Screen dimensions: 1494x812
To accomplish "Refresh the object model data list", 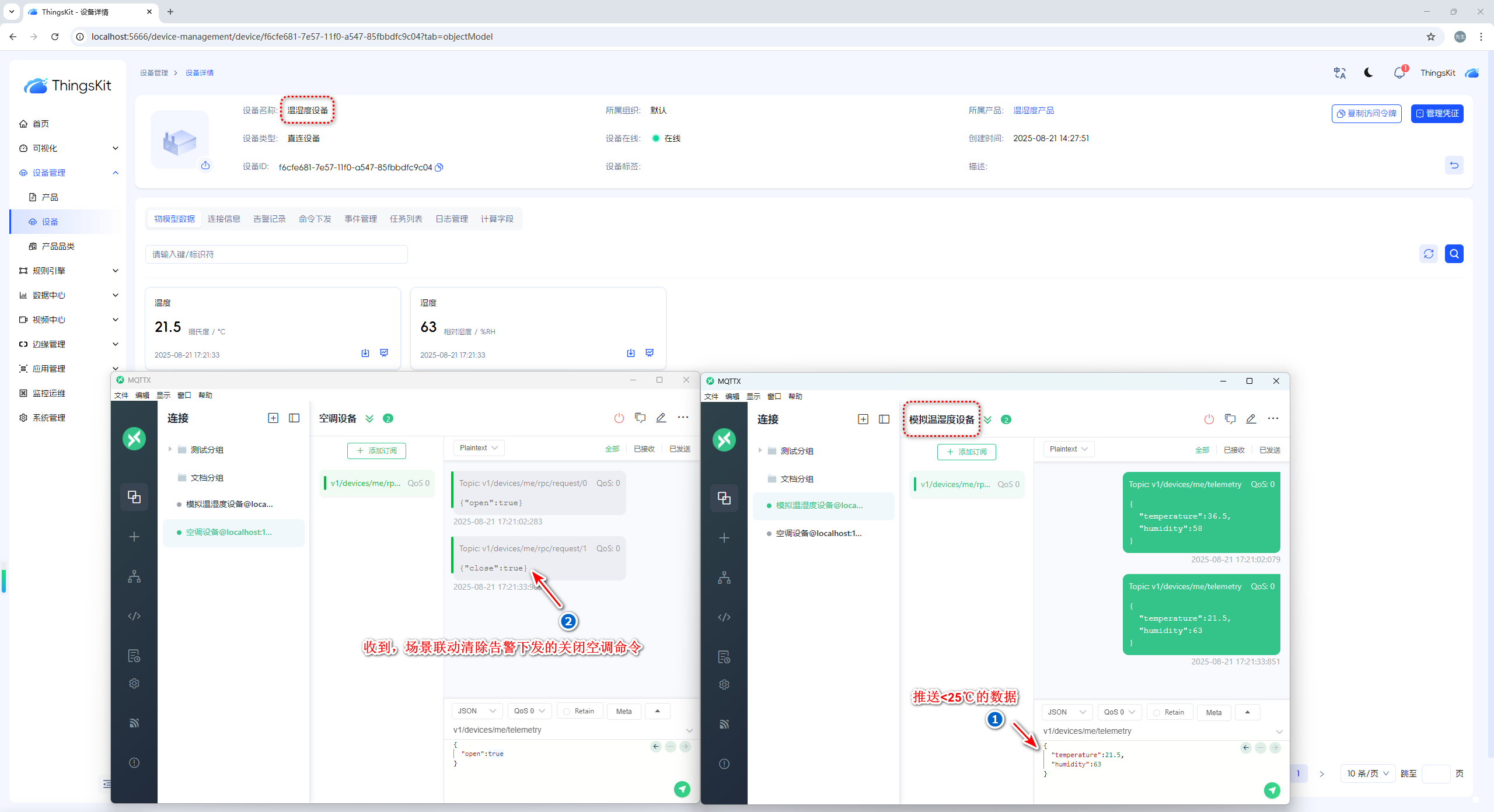I will (1428, 254).
